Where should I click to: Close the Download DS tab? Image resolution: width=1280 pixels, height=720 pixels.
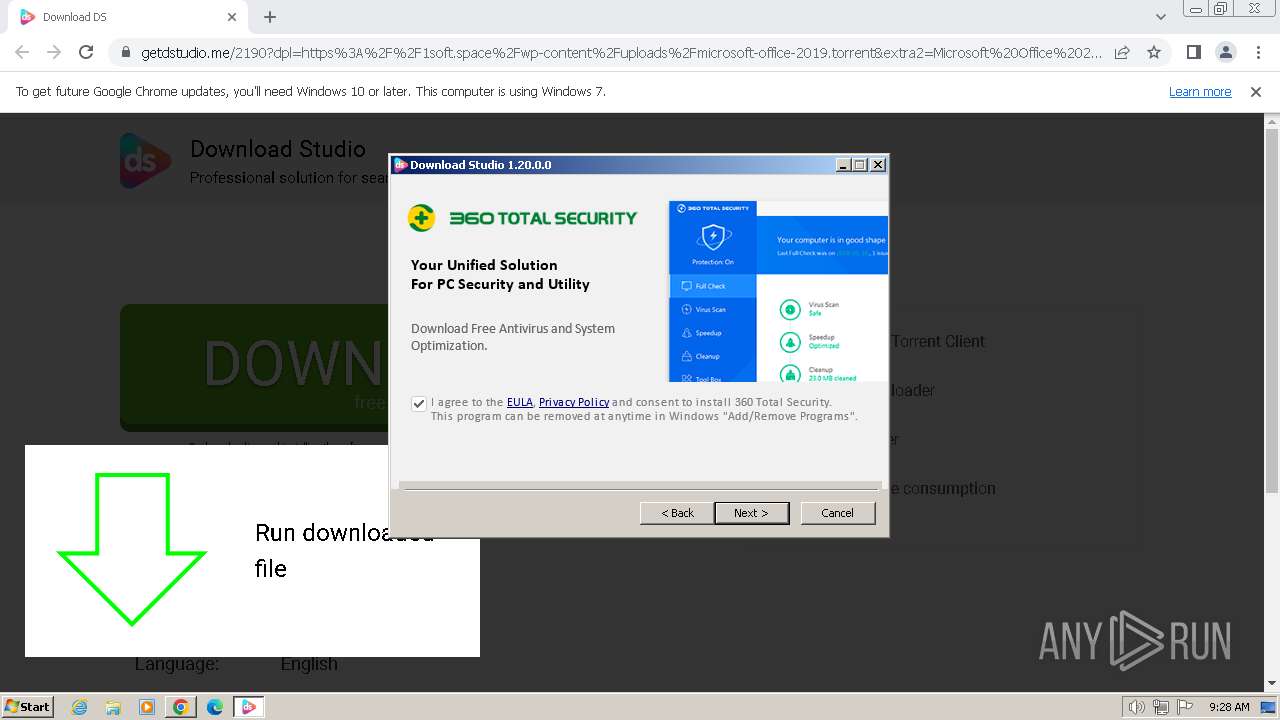pyautogui.click(x=232, y=17)
